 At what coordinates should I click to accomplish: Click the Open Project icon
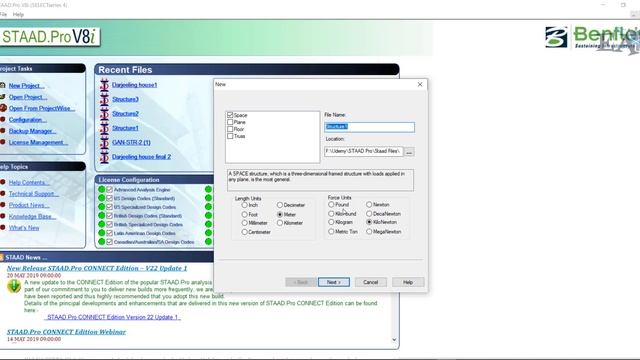(x=2, y=97)
